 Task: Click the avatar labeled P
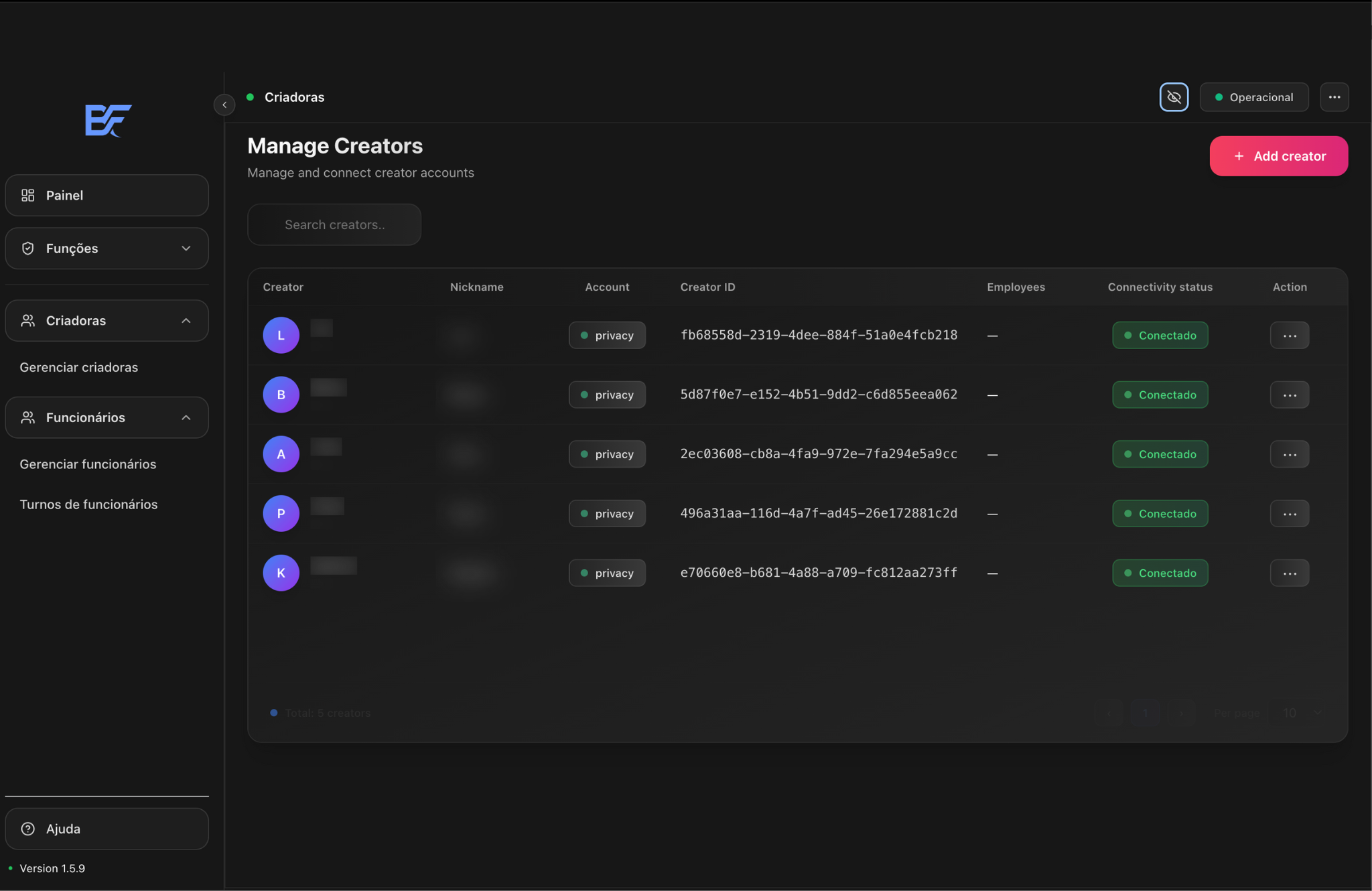[281, 514]
